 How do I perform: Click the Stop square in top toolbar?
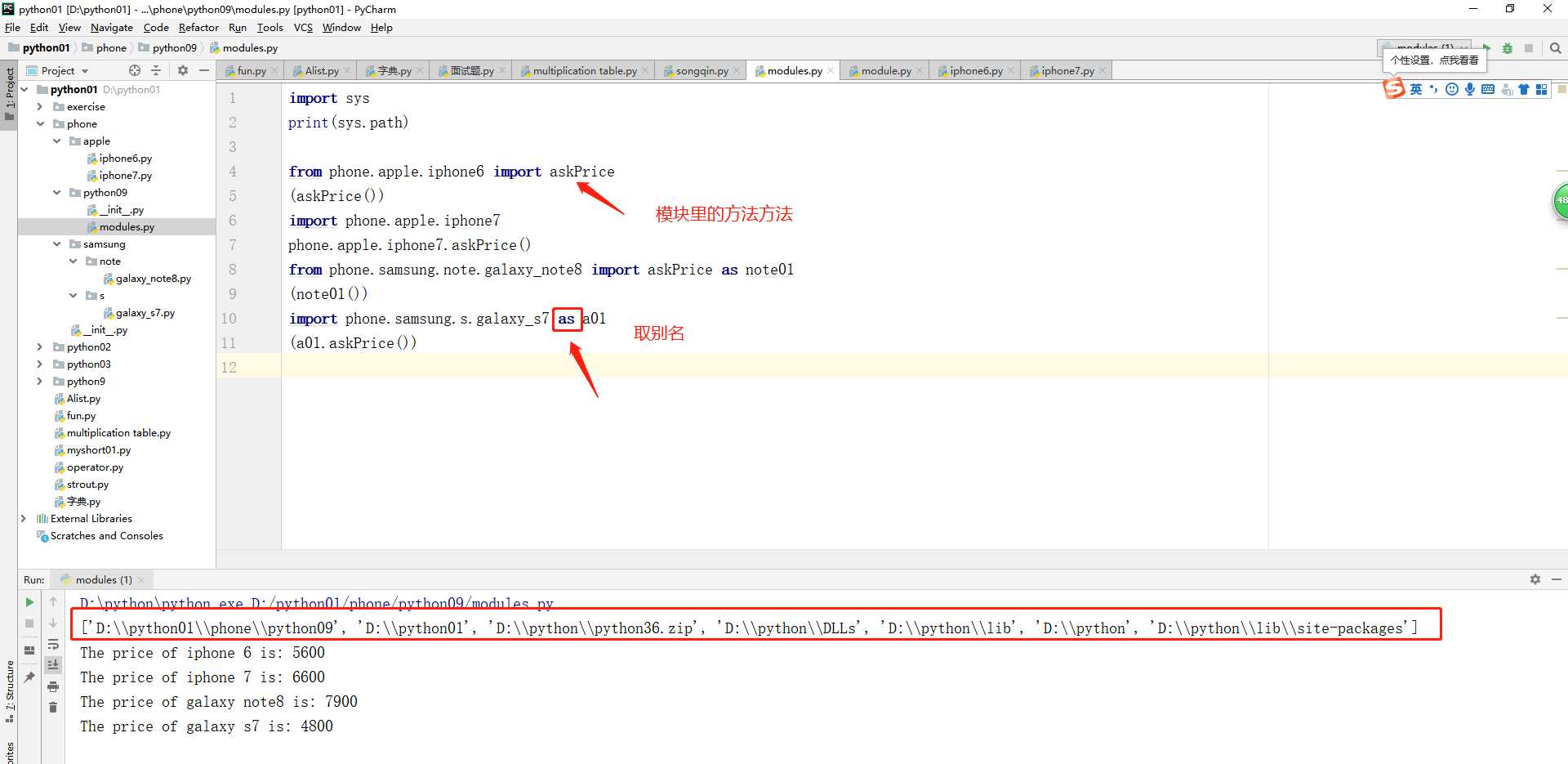1529,48
